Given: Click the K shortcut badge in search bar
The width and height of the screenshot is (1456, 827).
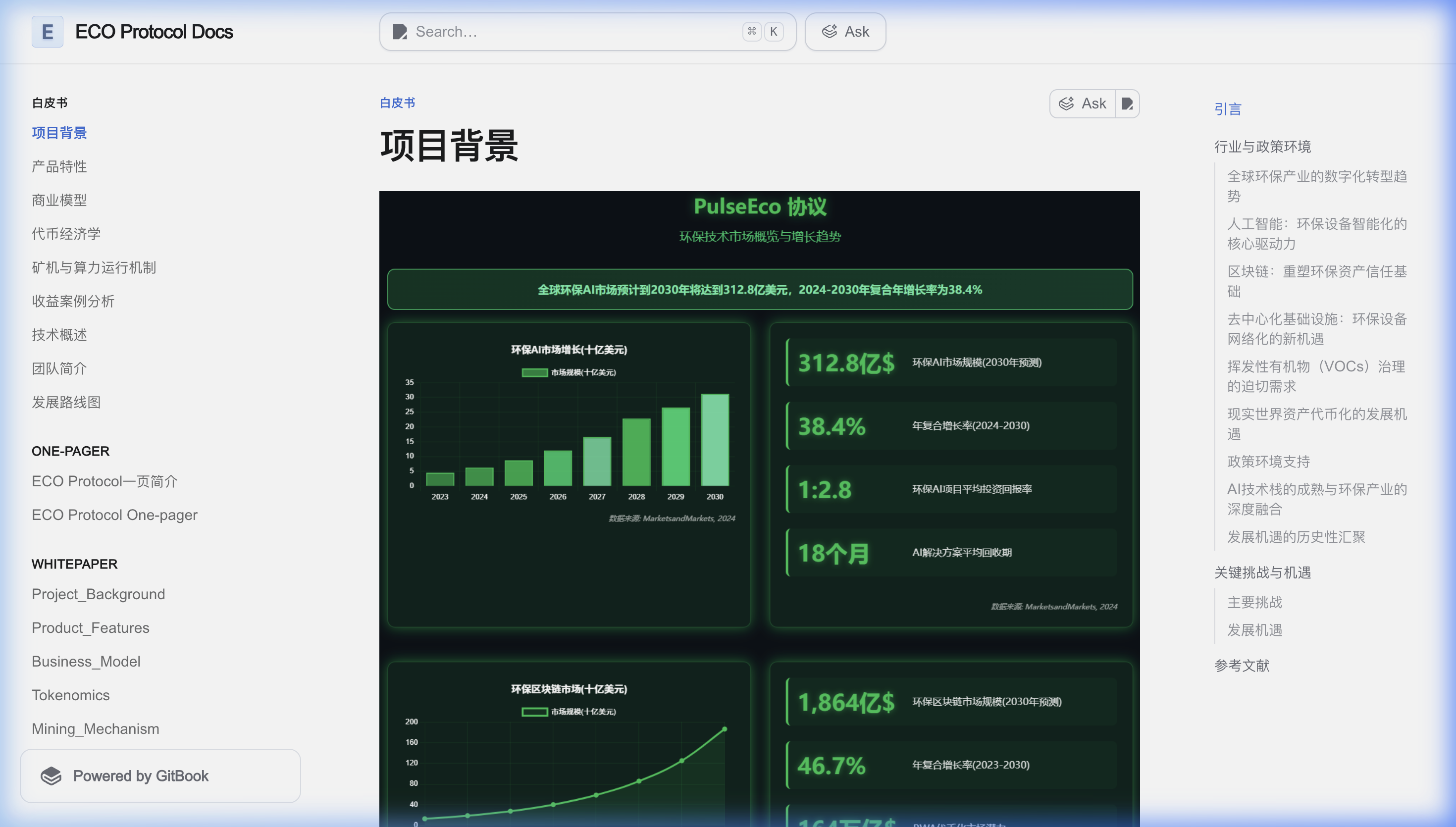Looking at the screenshot, I should pyautogui.click(x=774, y=32).
